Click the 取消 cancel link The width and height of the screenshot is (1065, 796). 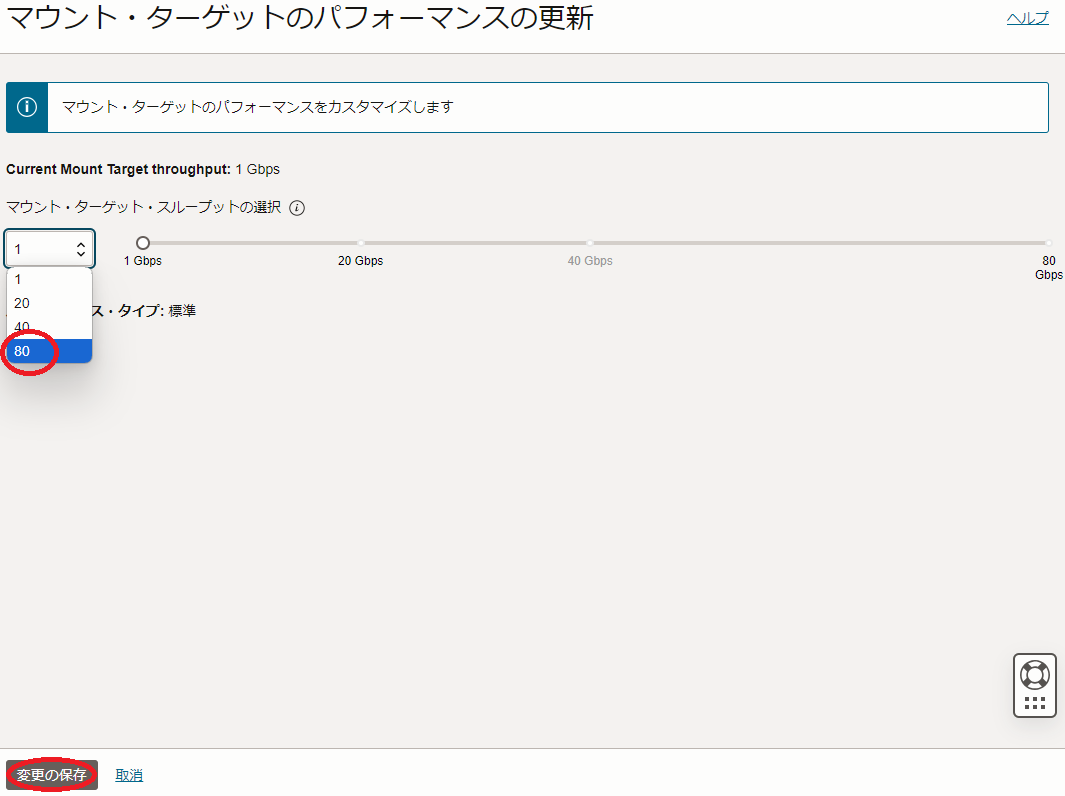click(x=129, y=775)
